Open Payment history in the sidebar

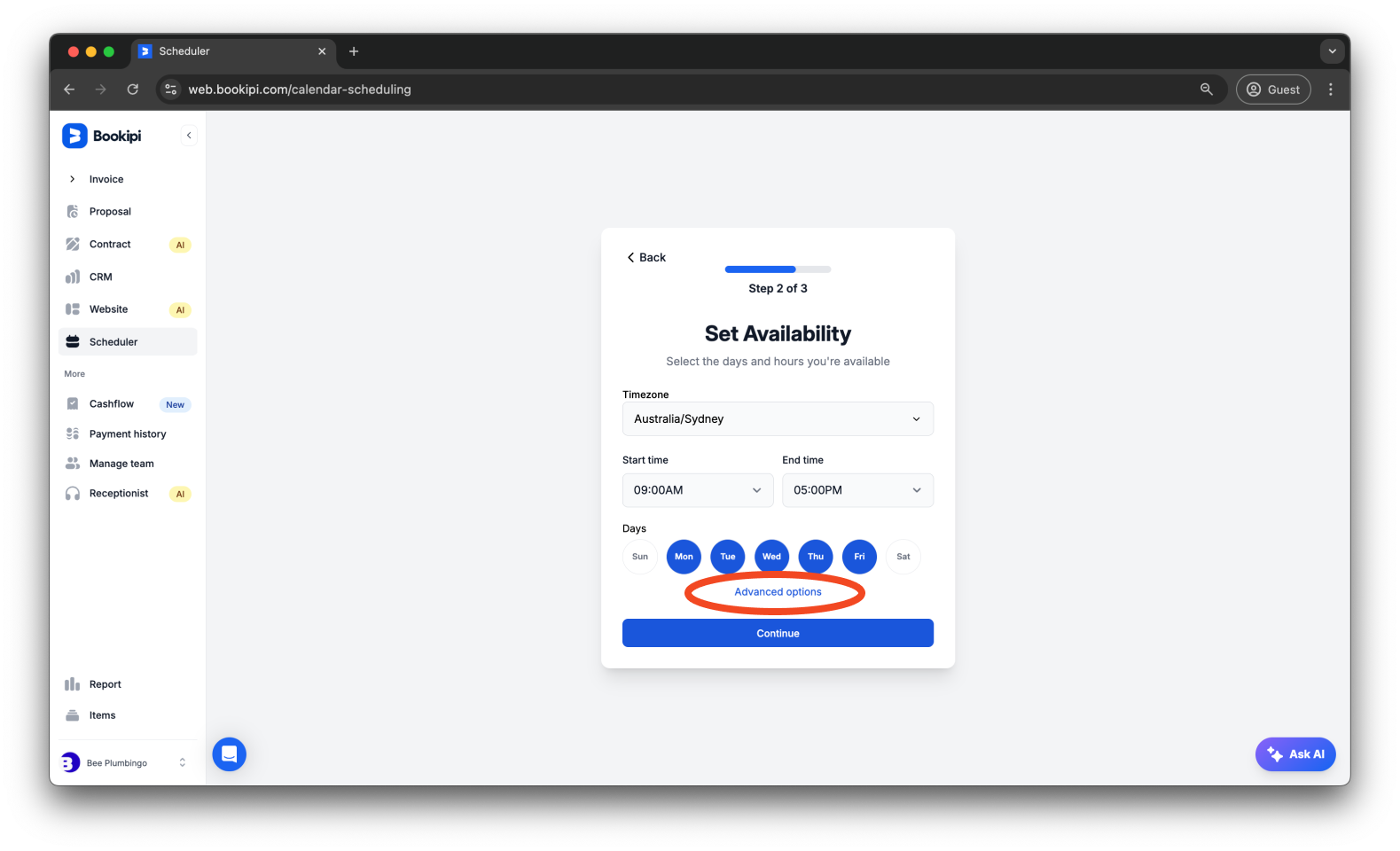128,433
